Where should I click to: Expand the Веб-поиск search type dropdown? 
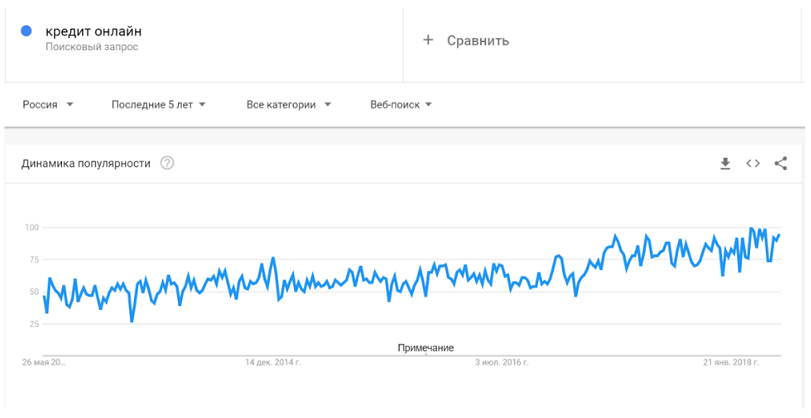[401, 104]
